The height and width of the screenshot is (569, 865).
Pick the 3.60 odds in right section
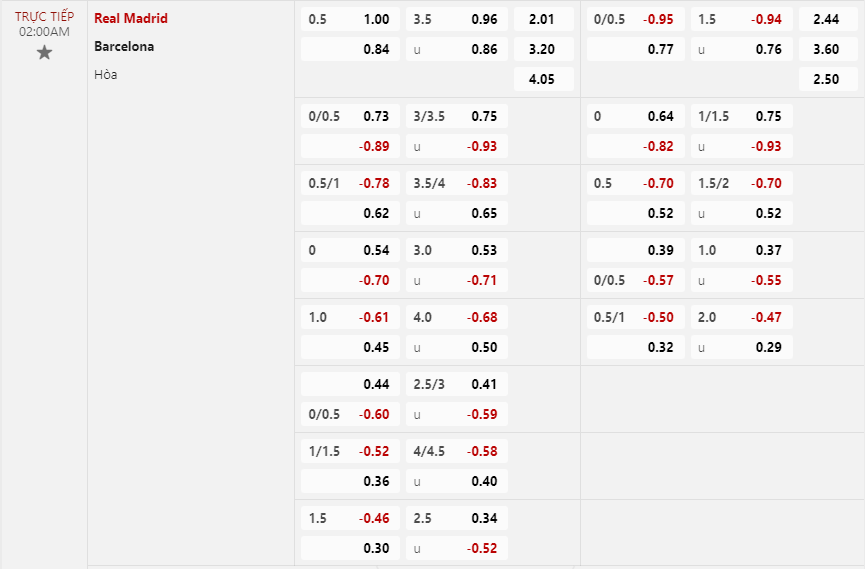[x=826, y=48]
